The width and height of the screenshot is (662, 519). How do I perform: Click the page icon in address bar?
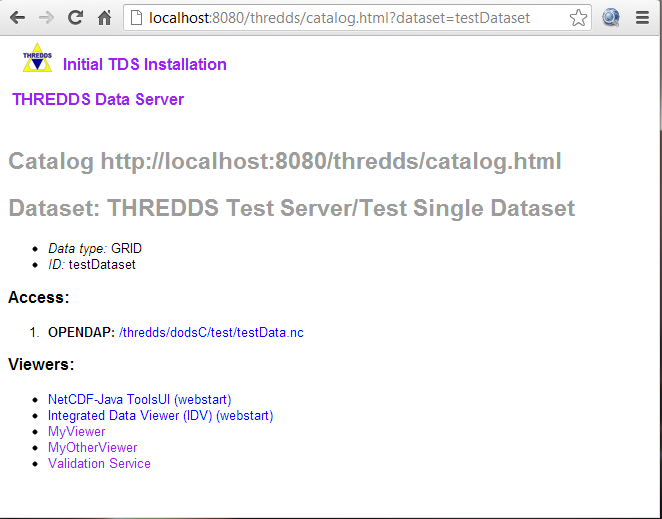[137, 18]
